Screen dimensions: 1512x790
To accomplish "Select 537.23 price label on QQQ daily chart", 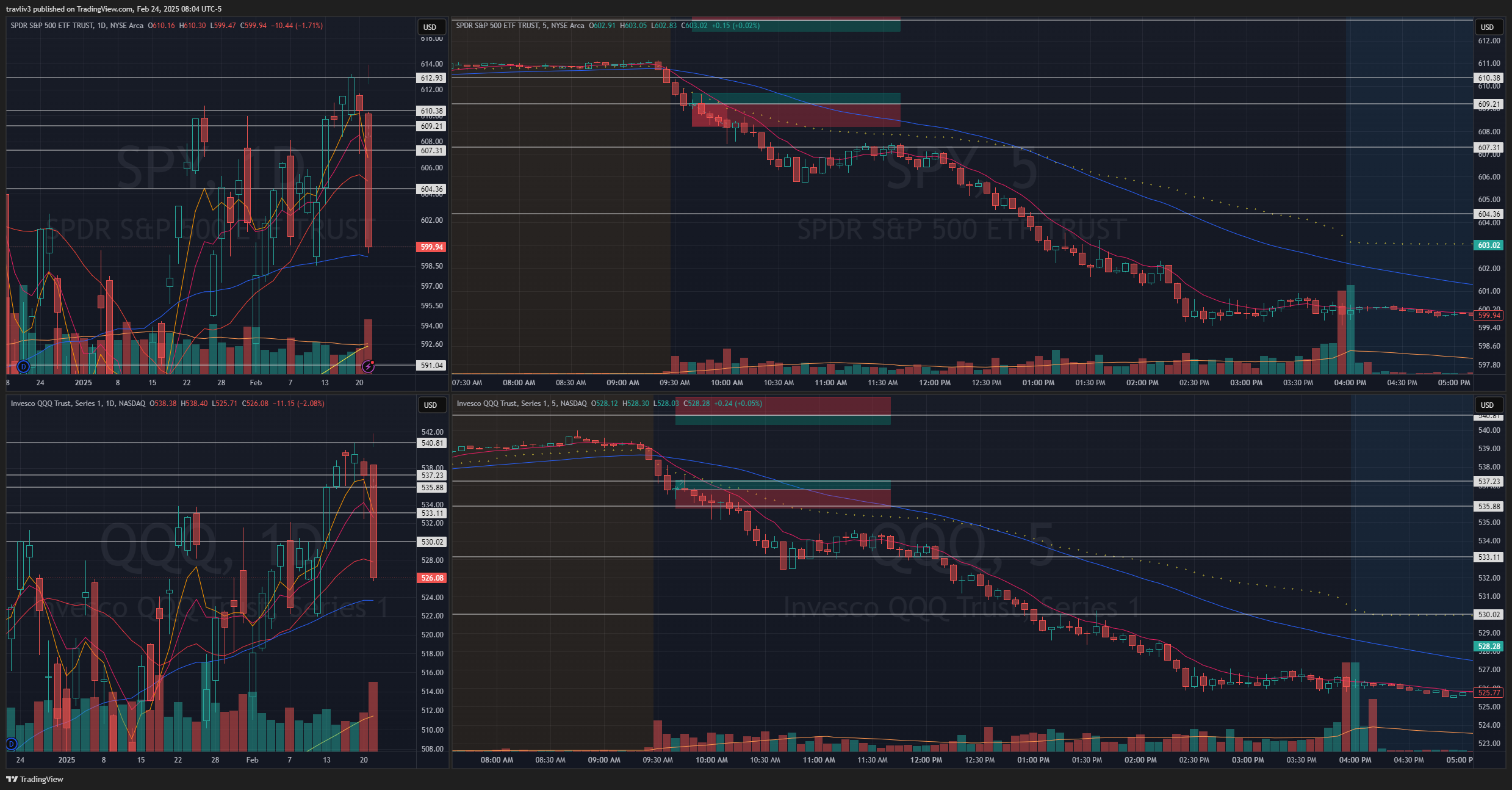I will coord(431,476).
